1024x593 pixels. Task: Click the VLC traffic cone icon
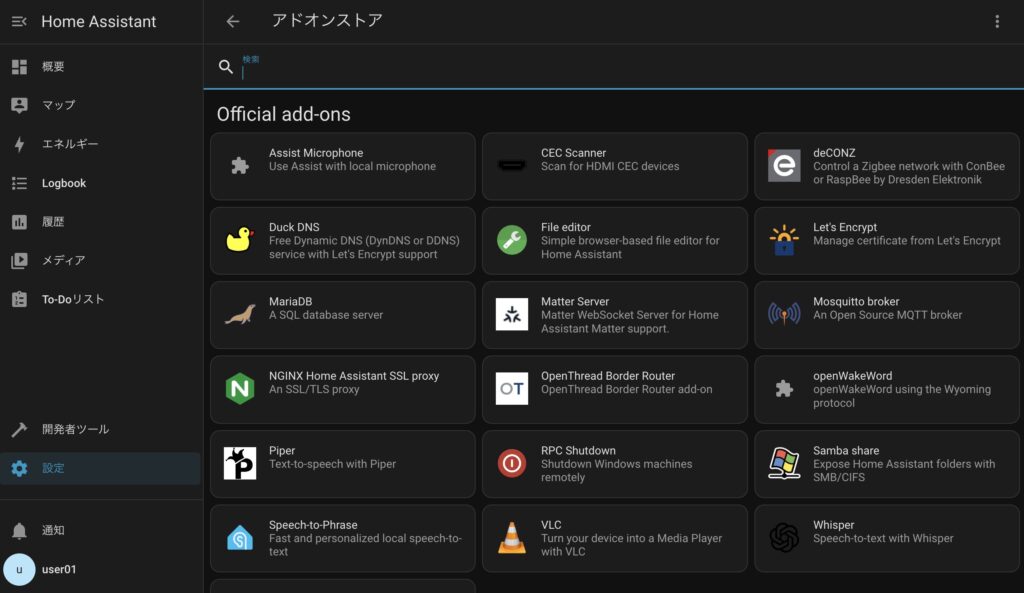pyautogui.click(x=512, y=537)
